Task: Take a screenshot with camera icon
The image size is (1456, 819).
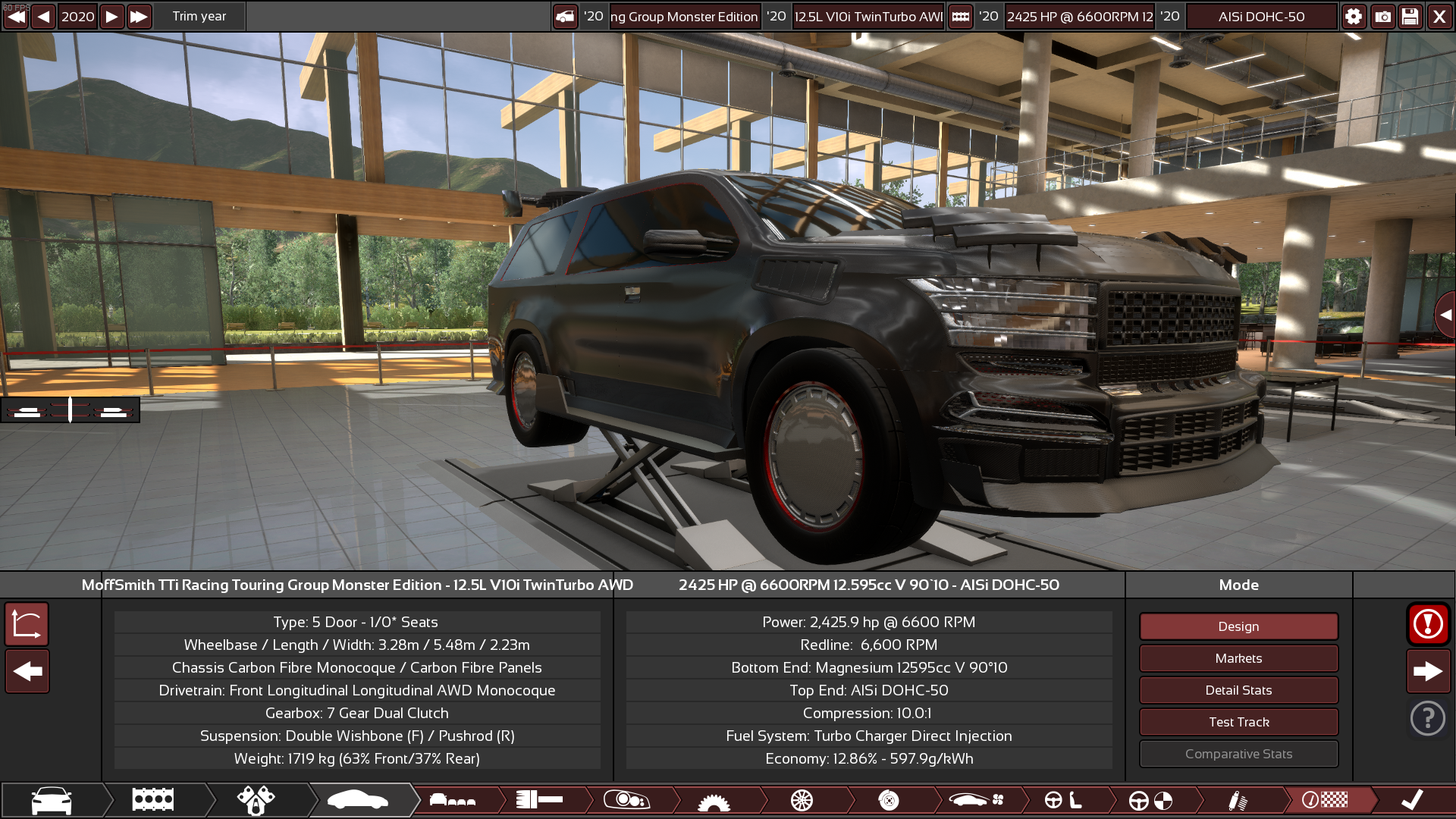Action: [1382, 16]
